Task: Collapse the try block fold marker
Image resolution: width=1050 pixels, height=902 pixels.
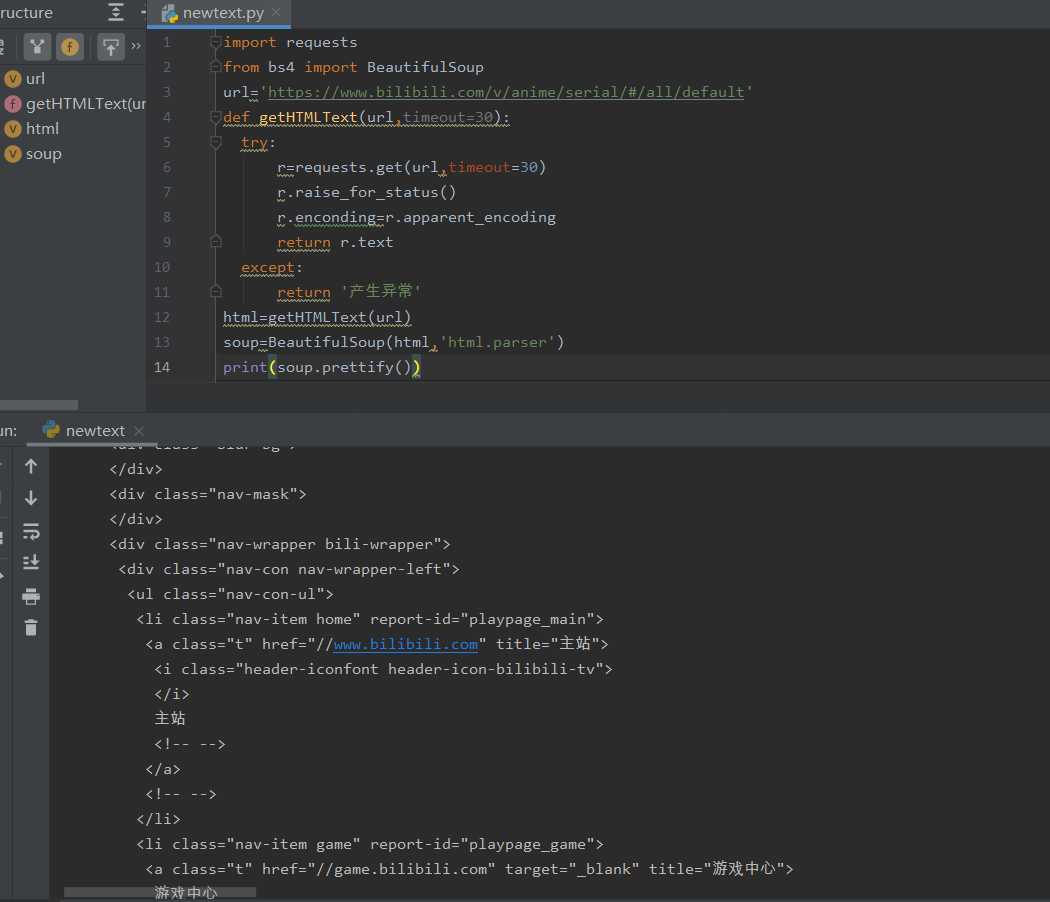Action: click(216, 142)
